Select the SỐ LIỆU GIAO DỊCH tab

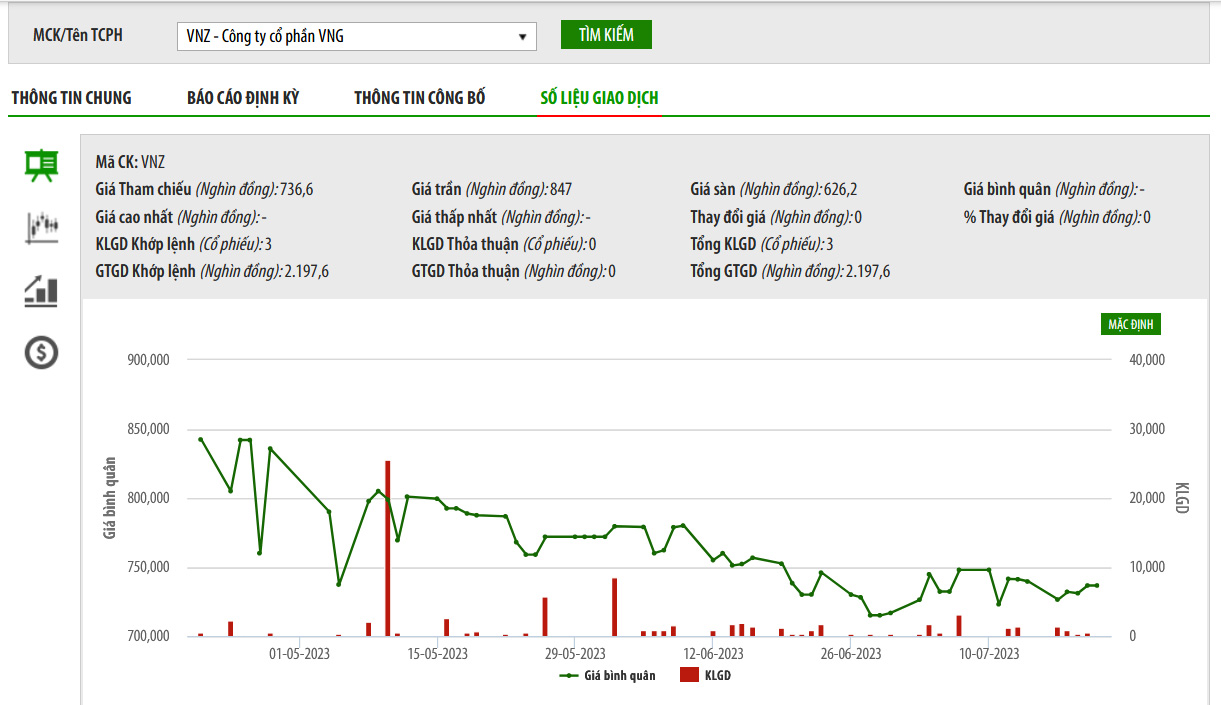[x=599, y=98]
